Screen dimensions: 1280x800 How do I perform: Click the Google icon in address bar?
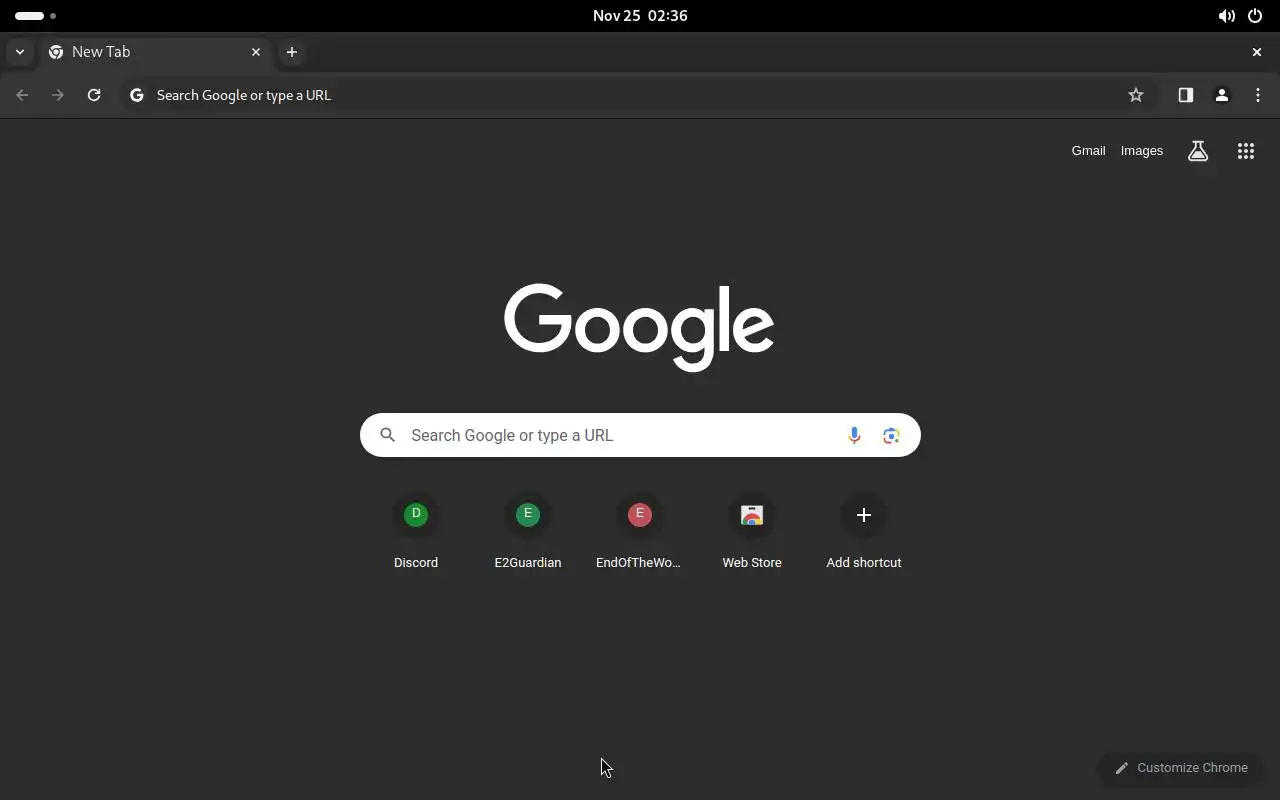[x=137, y=95]
